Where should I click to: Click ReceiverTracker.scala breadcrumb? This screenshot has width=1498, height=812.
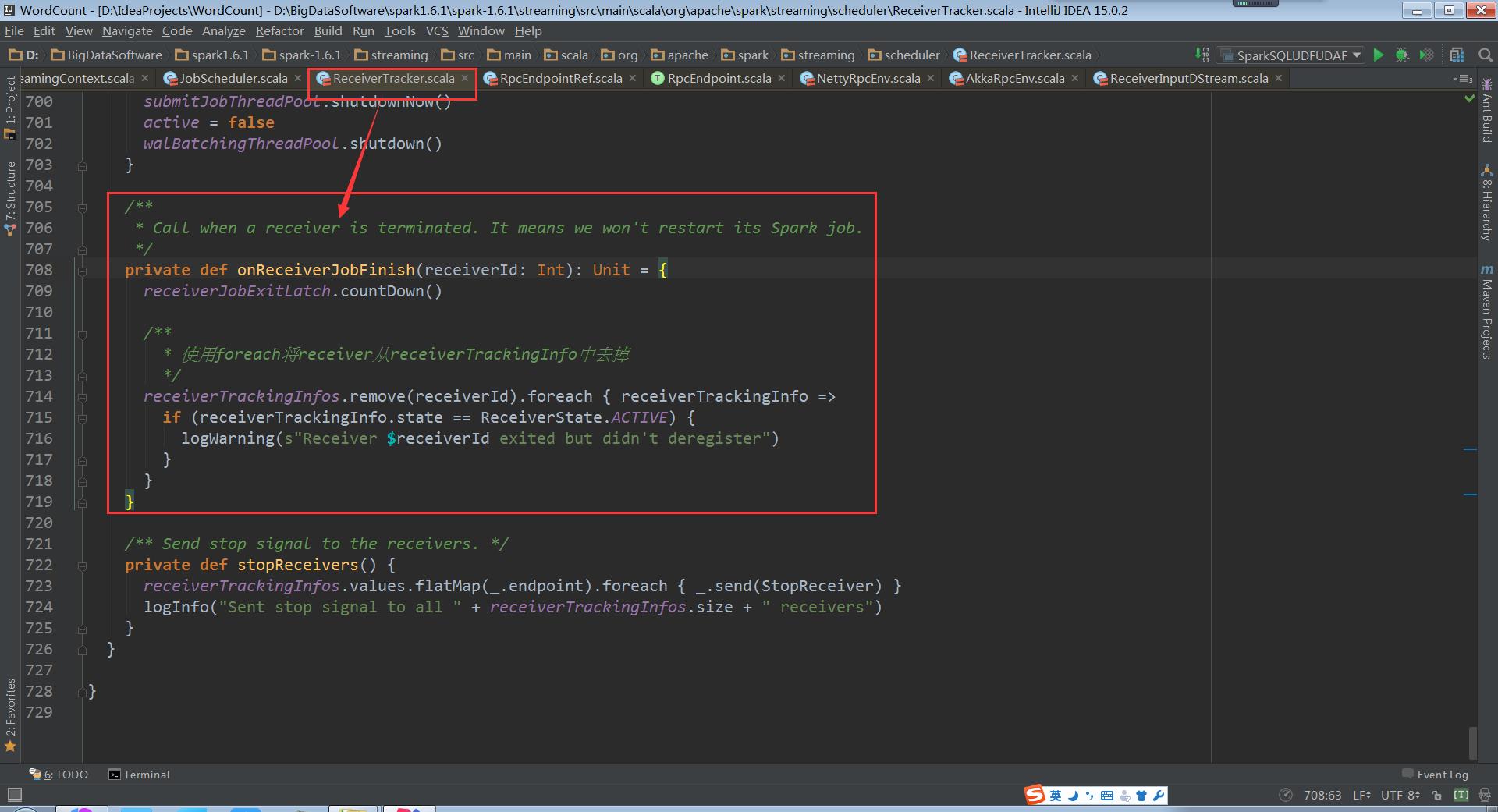[x=1021, y=55]
